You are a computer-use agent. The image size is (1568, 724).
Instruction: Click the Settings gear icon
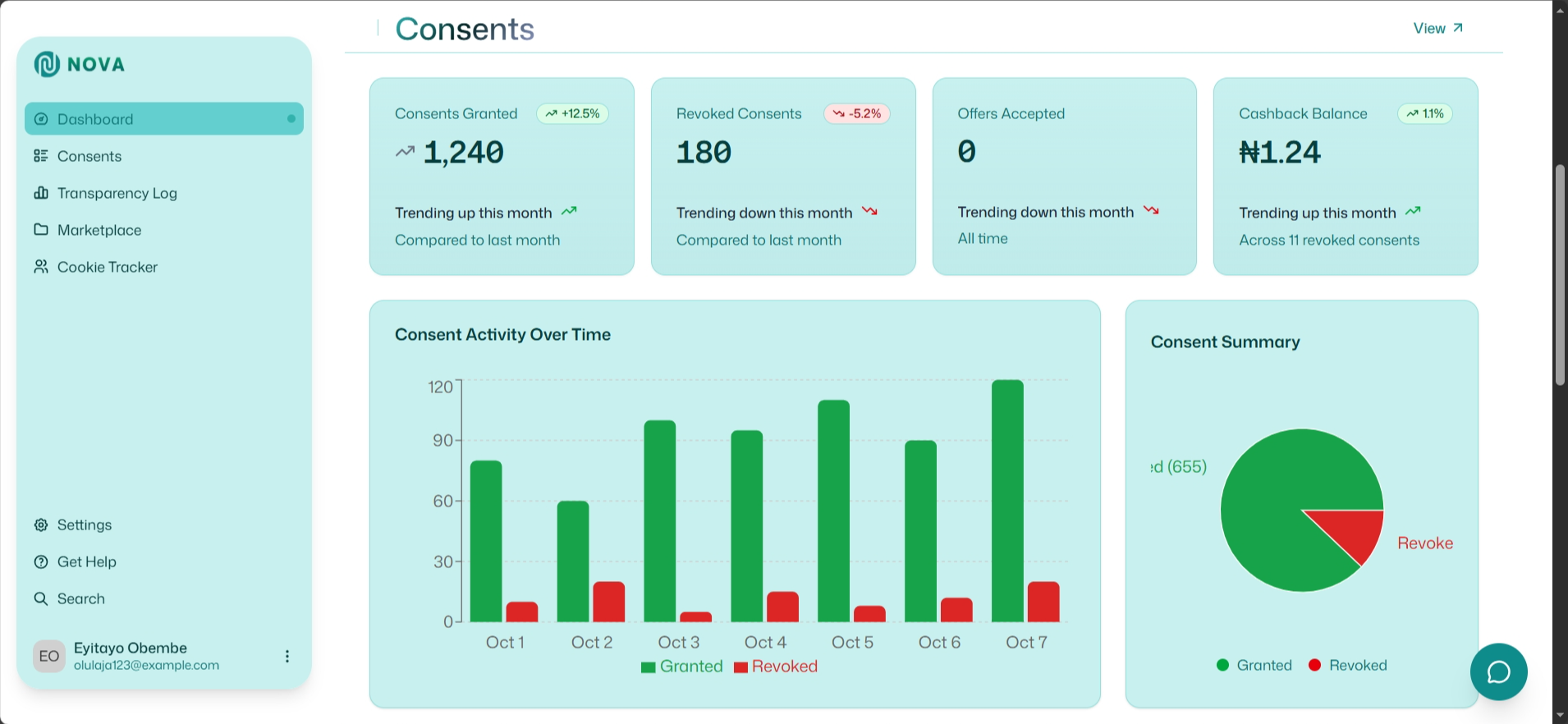click(x=41, y=525)
